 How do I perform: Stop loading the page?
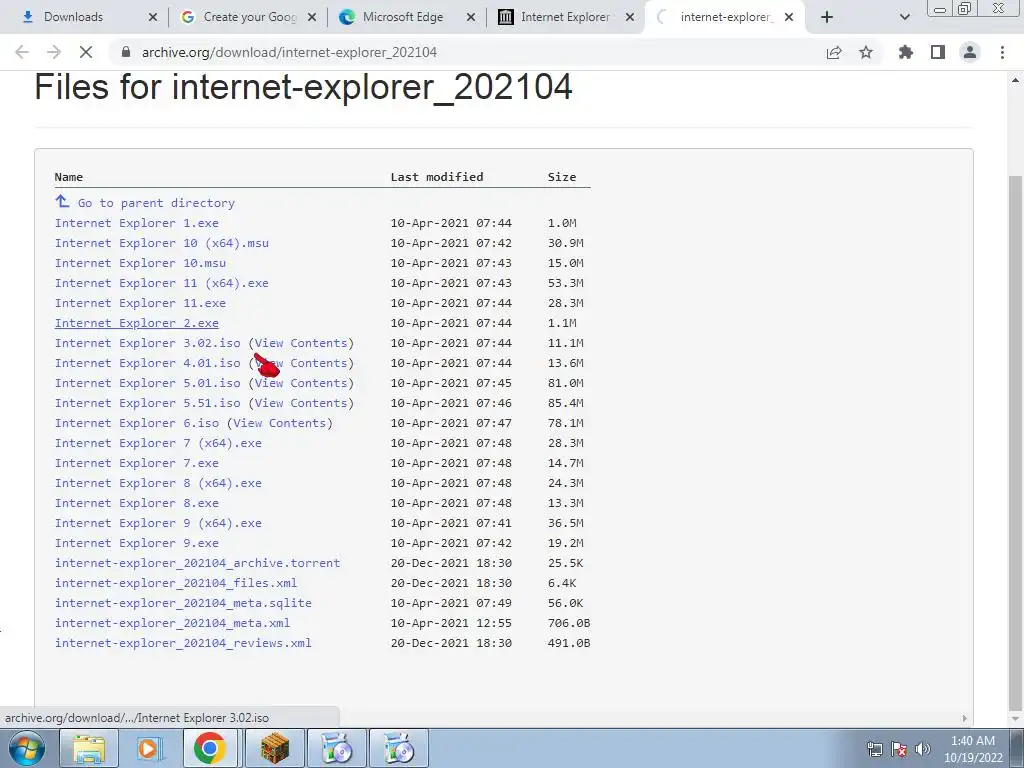click(x=86, y=52)
